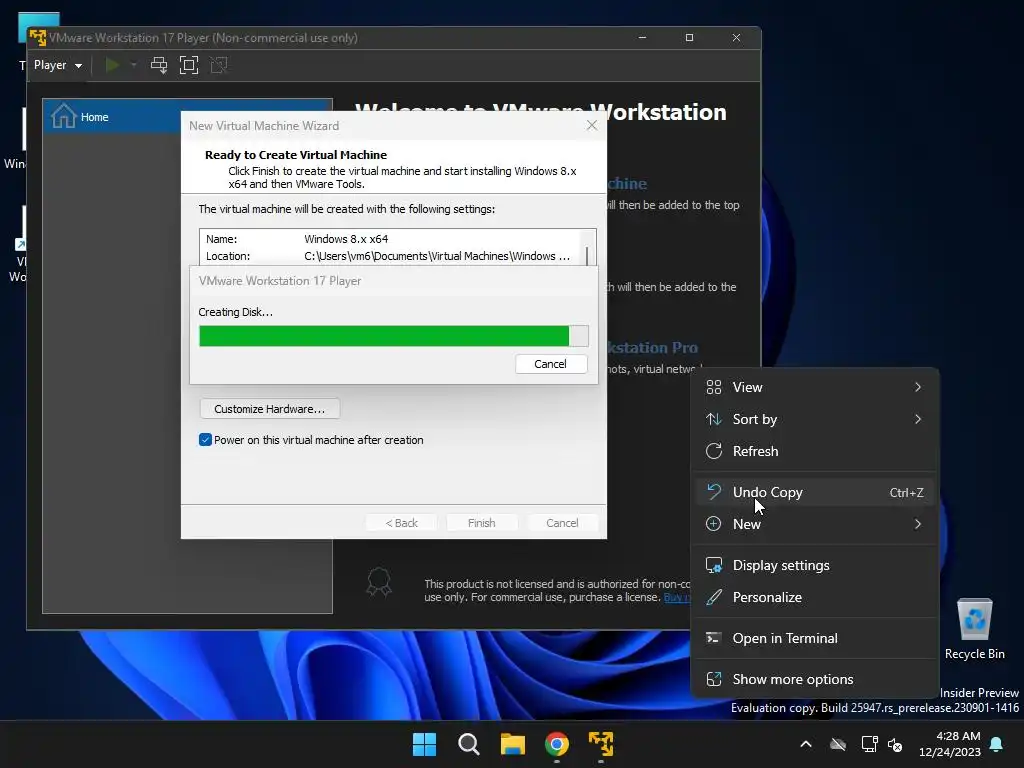This screenshot has width=1024, height=768.
Task: Click the Finish button in wizard
Action: [x=481, y=522]
